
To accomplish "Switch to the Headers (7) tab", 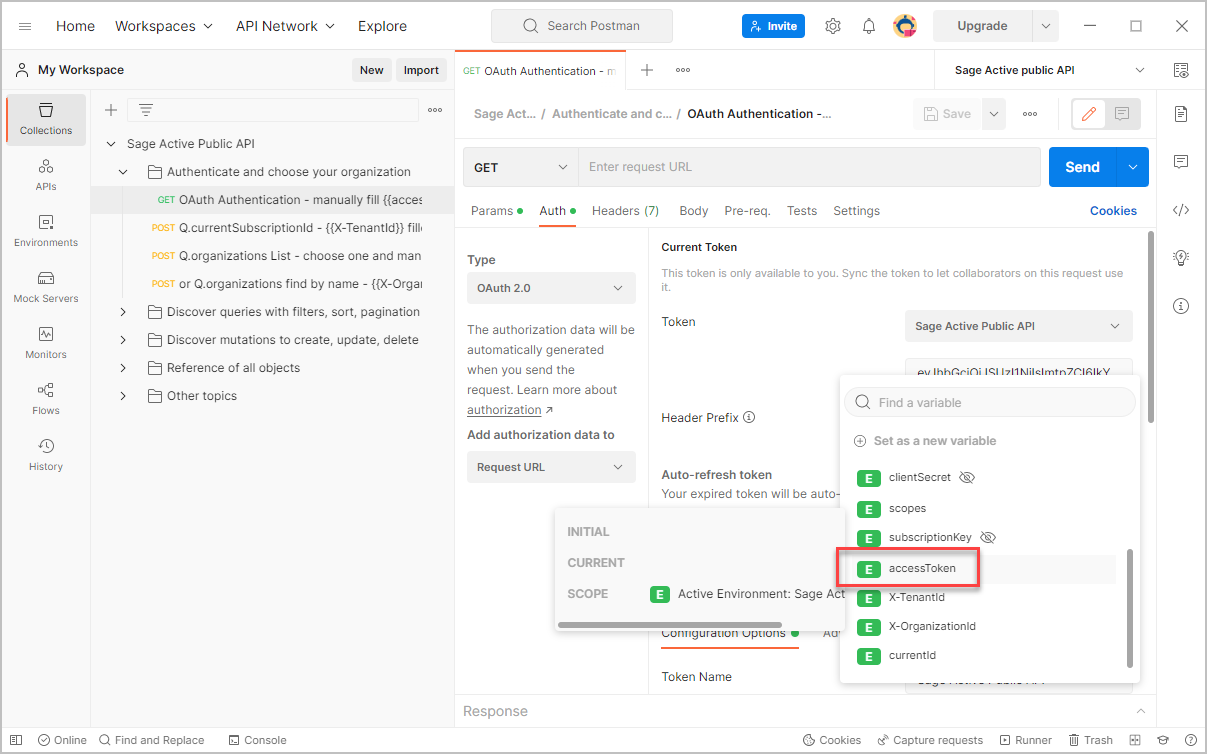I will coord(625,211).
